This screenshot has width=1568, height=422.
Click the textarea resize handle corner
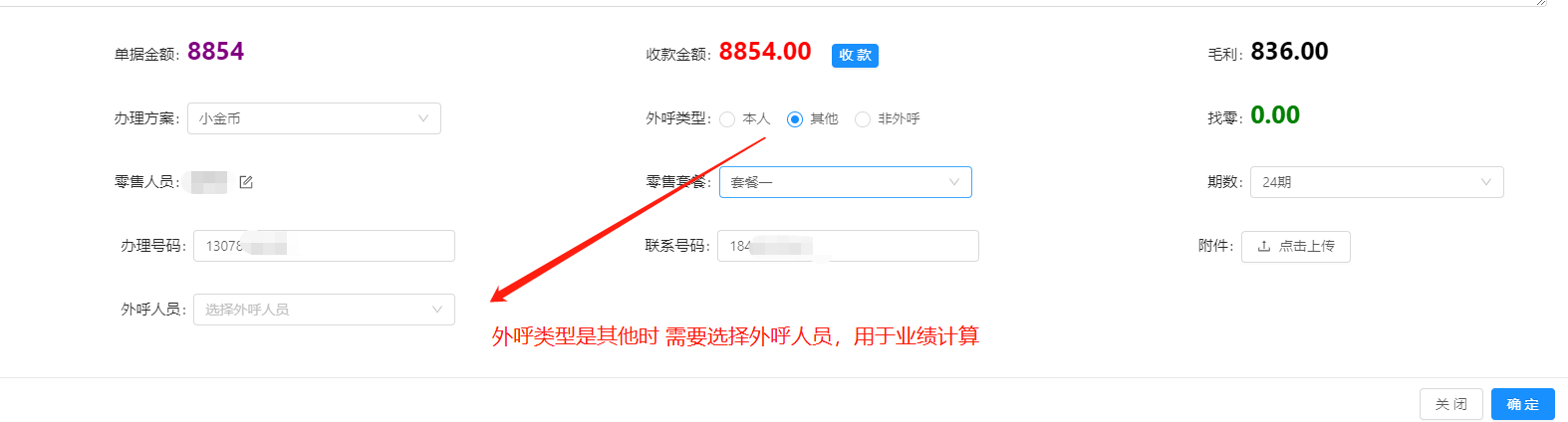click(x=1541, y=3)
